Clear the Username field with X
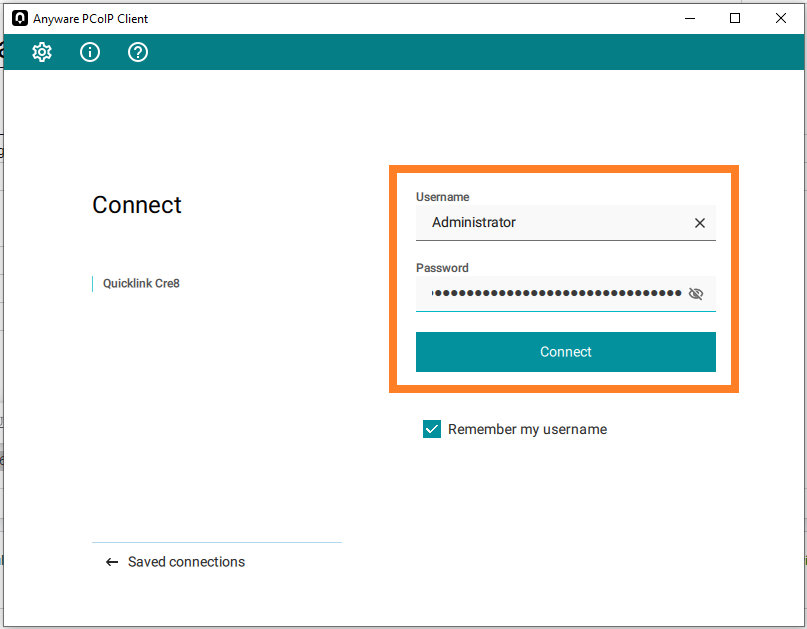The width and height of the screenshot is (807, 629). [699, 223]
